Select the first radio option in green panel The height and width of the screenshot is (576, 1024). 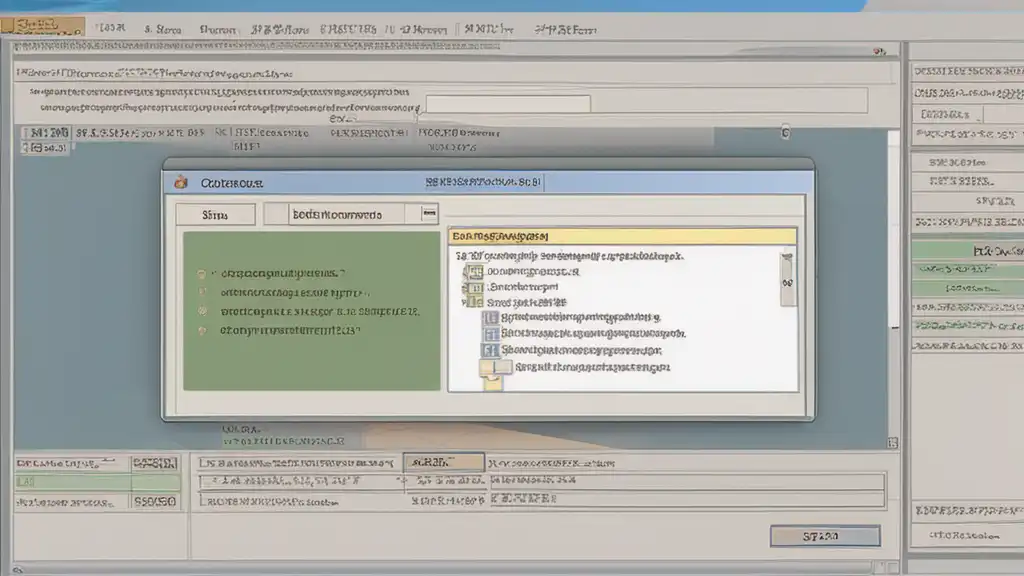[202, 274]
